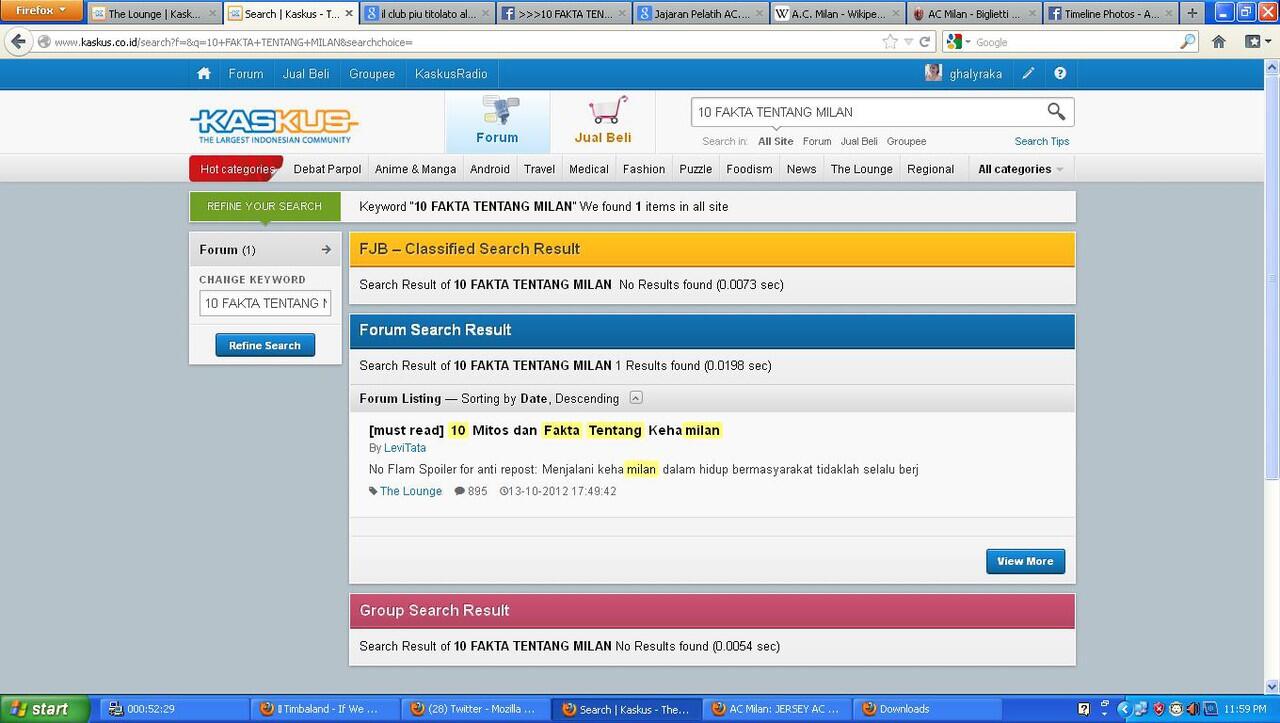Select All Site search scope

pyautogui.click(x=776, y=141)
